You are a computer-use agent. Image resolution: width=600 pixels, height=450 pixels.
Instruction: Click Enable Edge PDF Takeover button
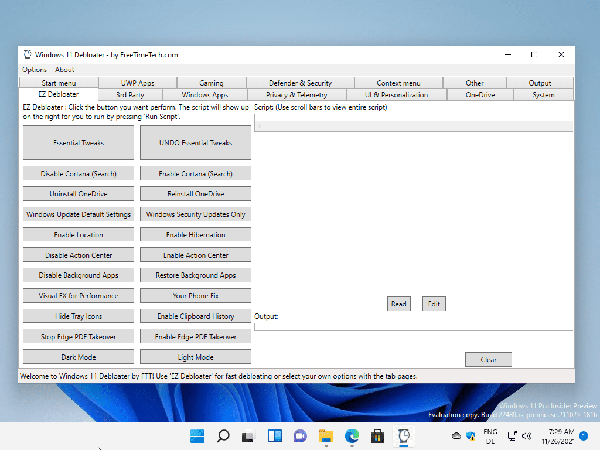click(x=196, y=336)
